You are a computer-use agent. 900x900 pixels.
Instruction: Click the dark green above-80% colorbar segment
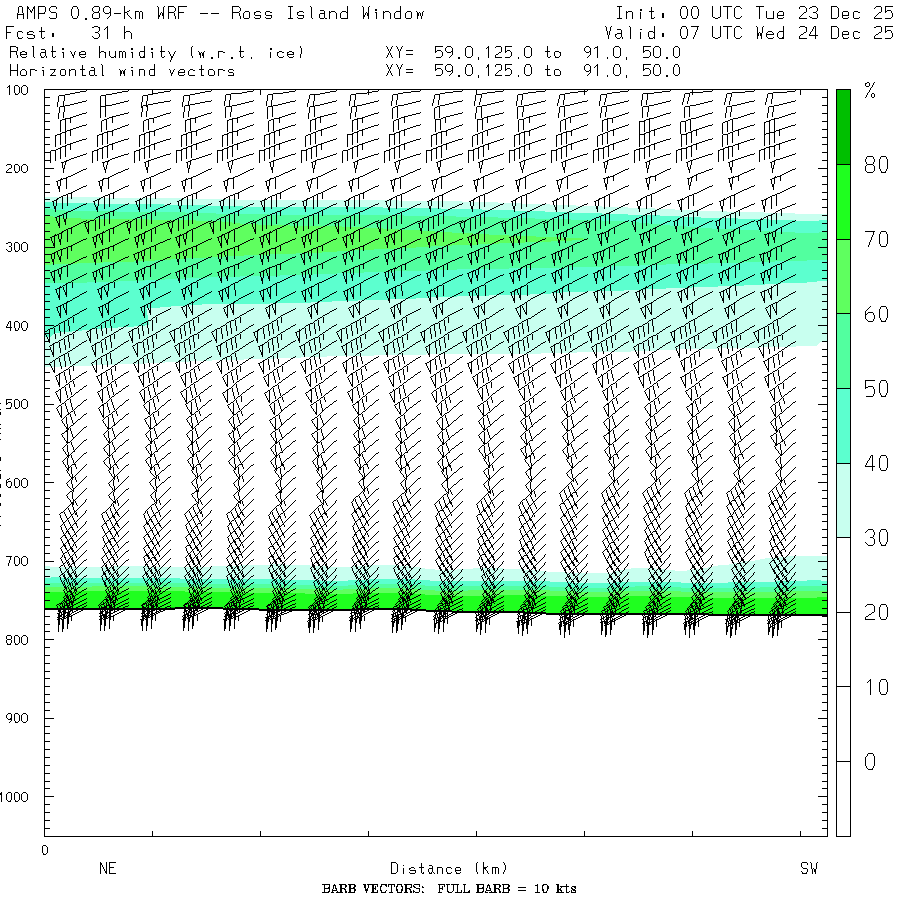(844, 126)
